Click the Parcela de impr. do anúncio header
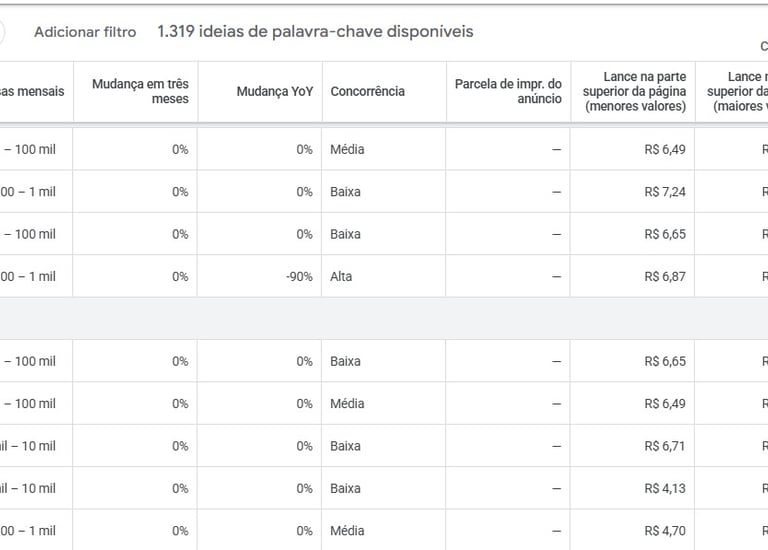768x550 pixels. coord(508,91)
